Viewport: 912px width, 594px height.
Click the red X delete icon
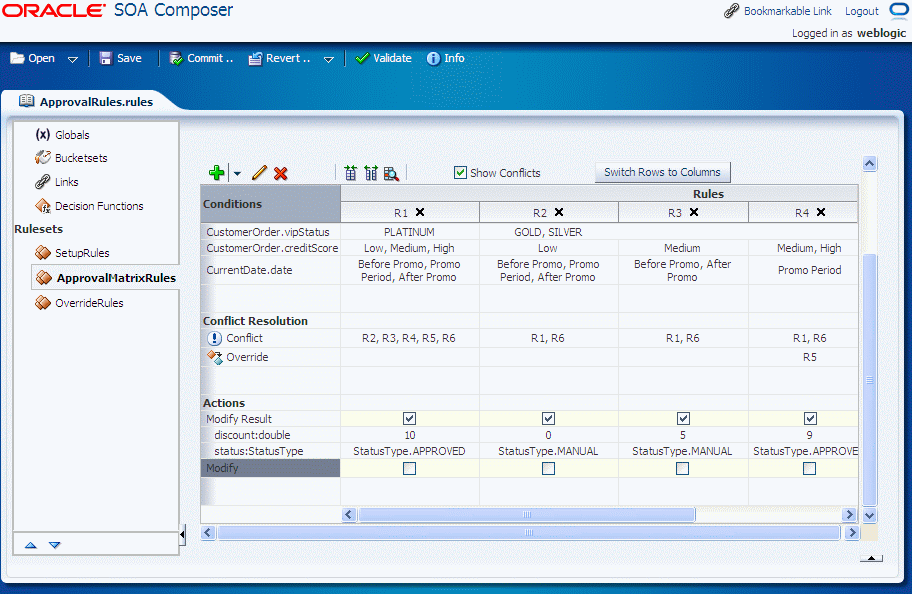[x=280, y=173]
